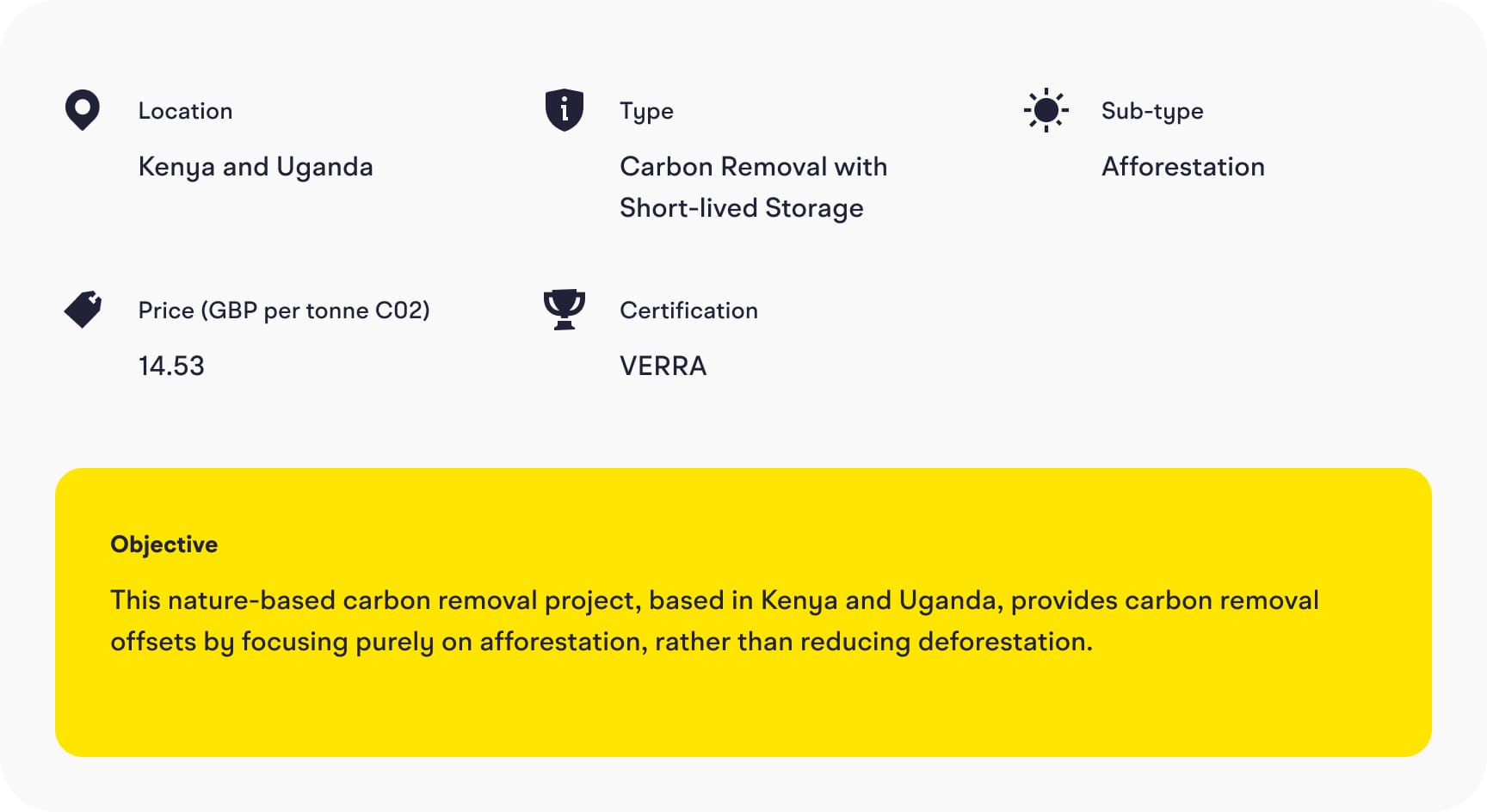Click the 14.53 price value
This screenshot has height=812, width=1487.
coord(171,366)
